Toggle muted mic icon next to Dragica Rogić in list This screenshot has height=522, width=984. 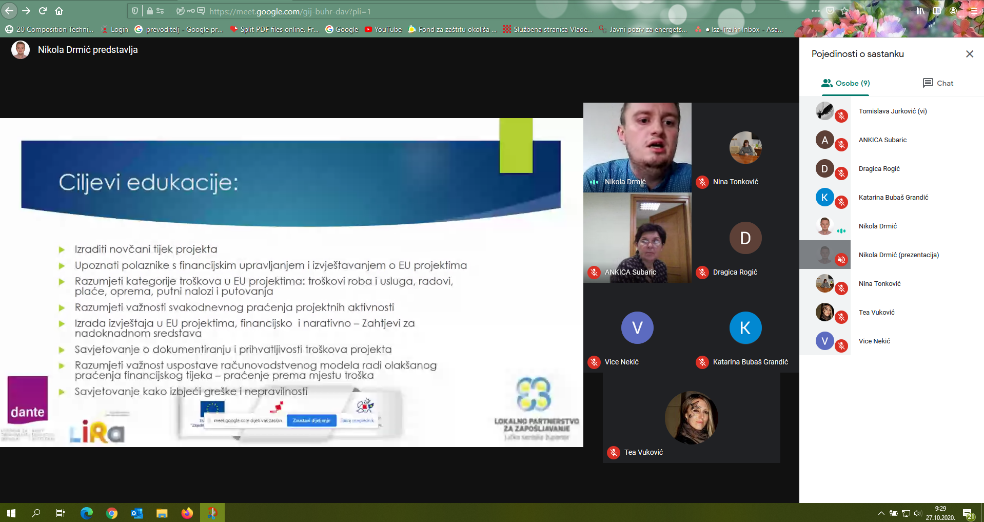pyautogui.click(x=841, y=173)
